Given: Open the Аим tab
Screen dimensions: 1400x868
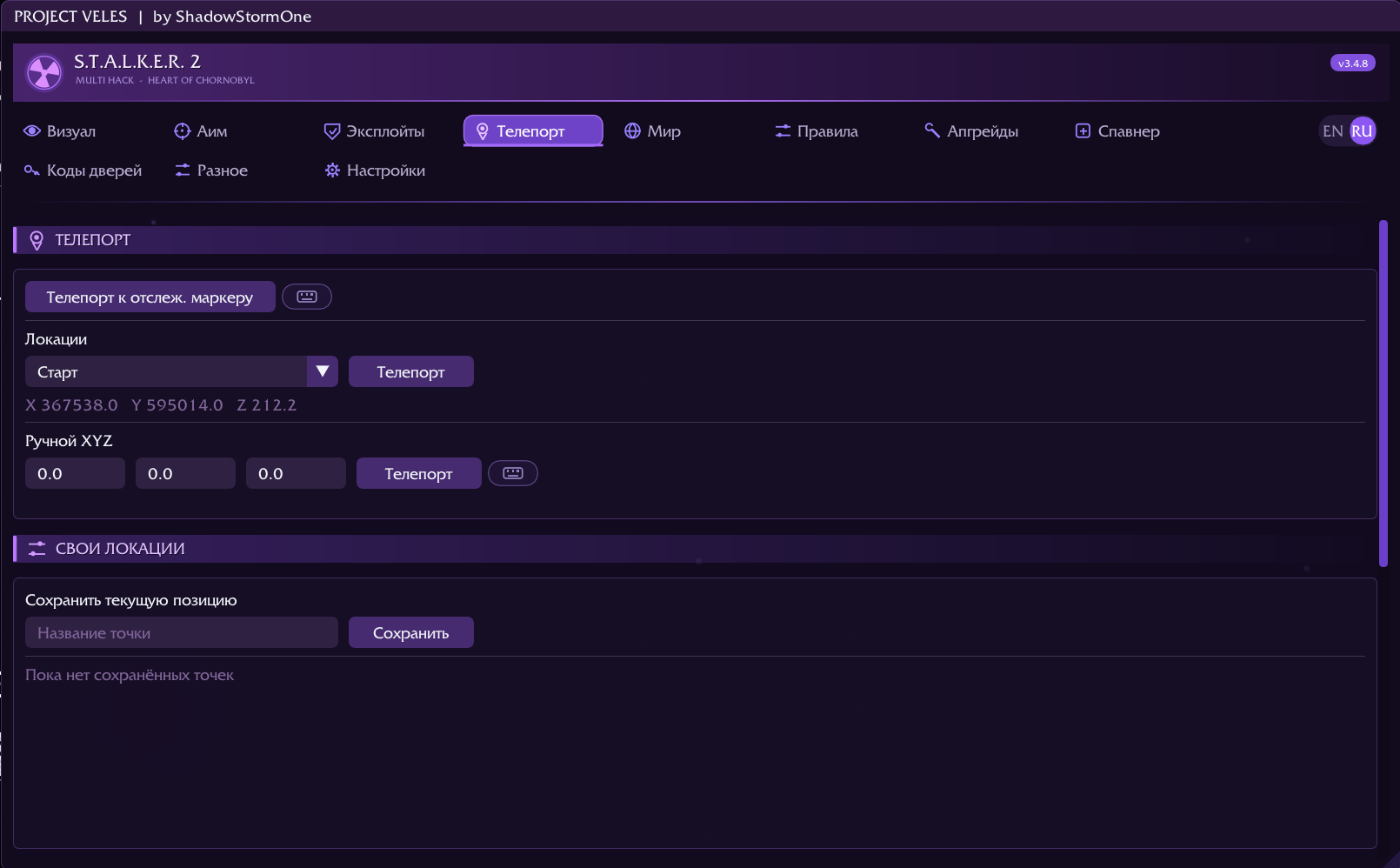Looking at the screenshot, I should [201, 131].
